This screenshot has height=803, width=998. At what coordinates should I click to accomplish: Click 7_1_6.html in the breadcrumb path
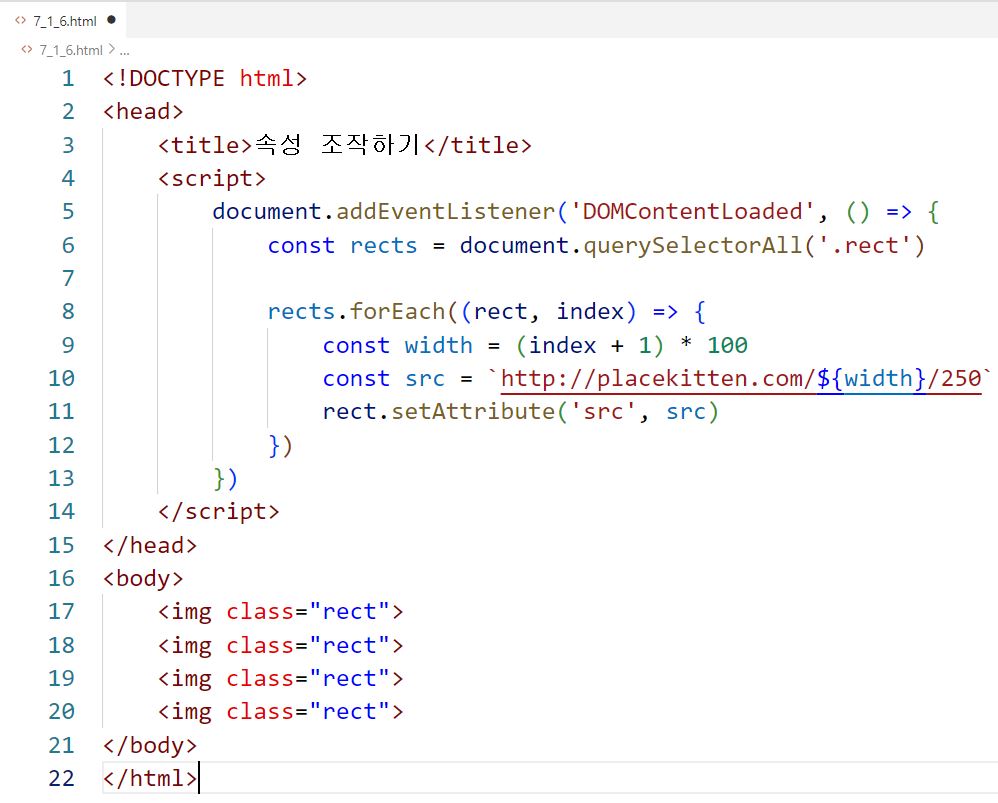click(71, 50)
